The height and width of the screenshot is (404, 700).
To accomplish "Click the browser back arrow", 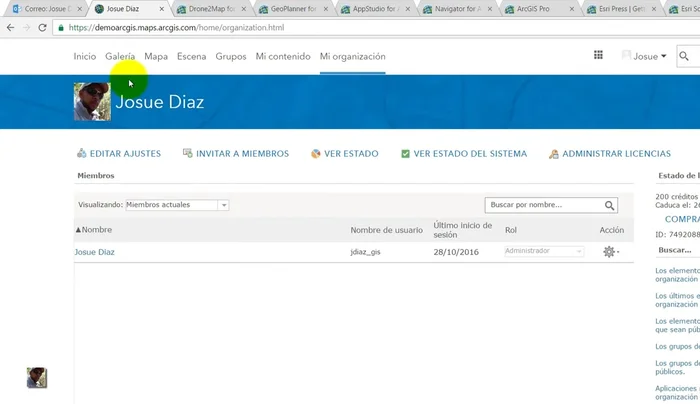I will pos(11,28).
